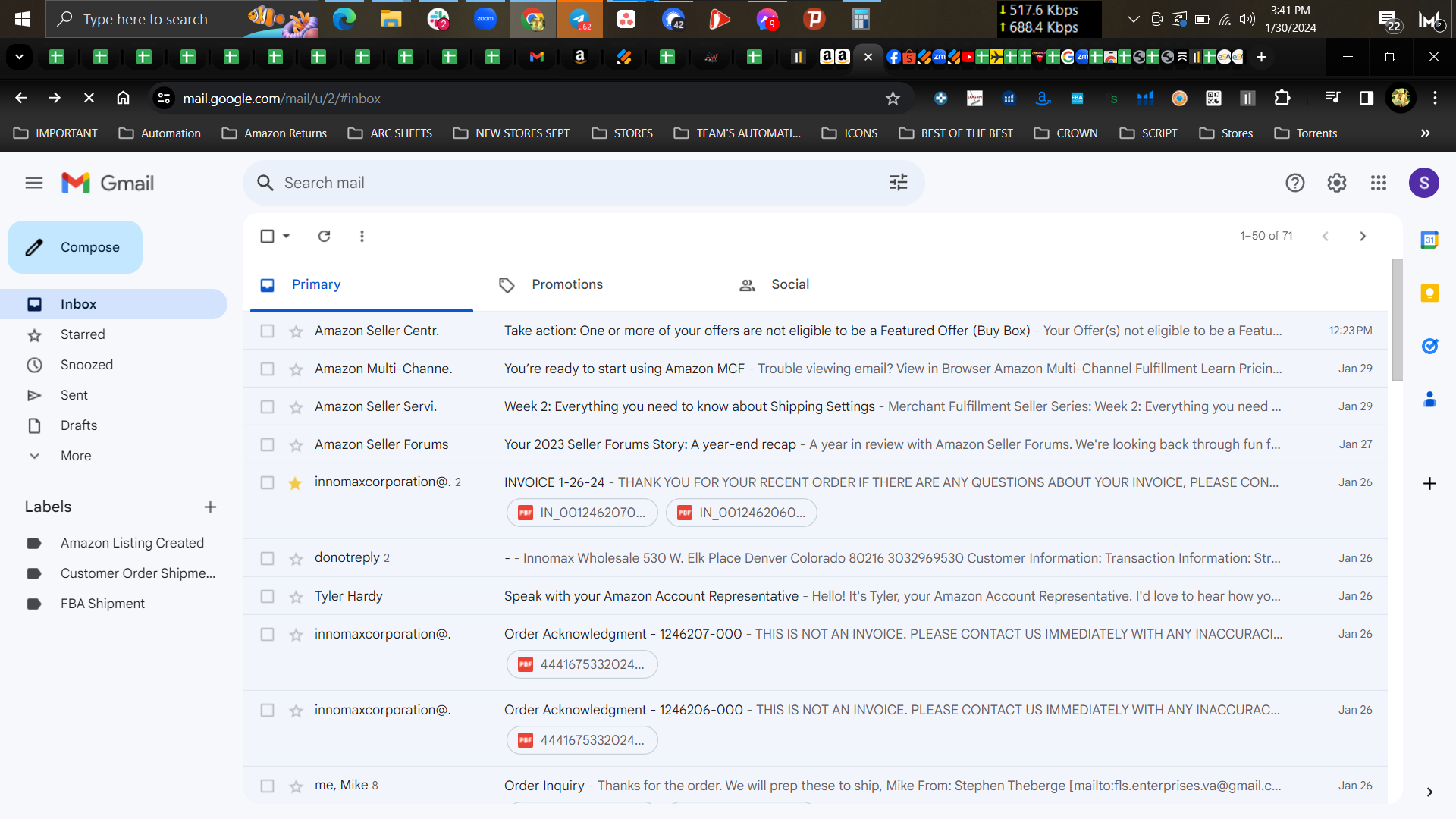Open the More actions three-dot menu

[x=362, y=236]
